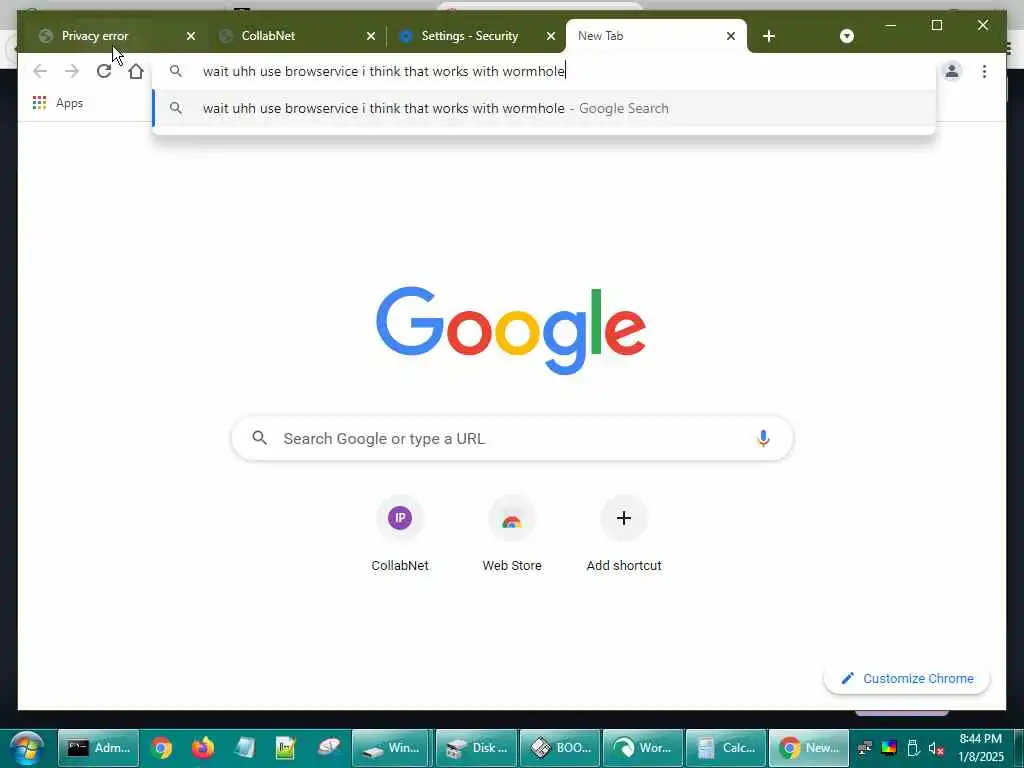Switch to the Wor... taskbar window

643,748
